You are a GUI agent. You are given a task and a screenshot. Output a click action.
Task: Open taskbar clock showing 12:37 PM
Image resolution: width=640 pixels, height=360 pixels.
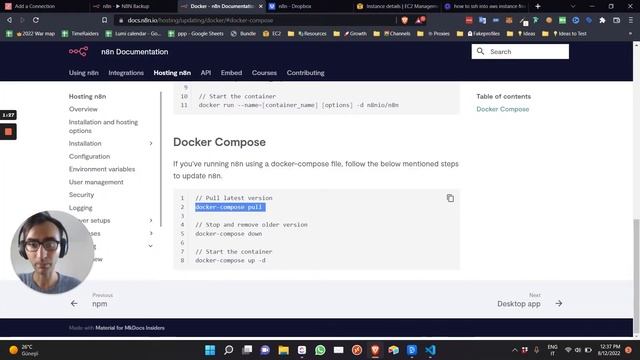[609, 350]
